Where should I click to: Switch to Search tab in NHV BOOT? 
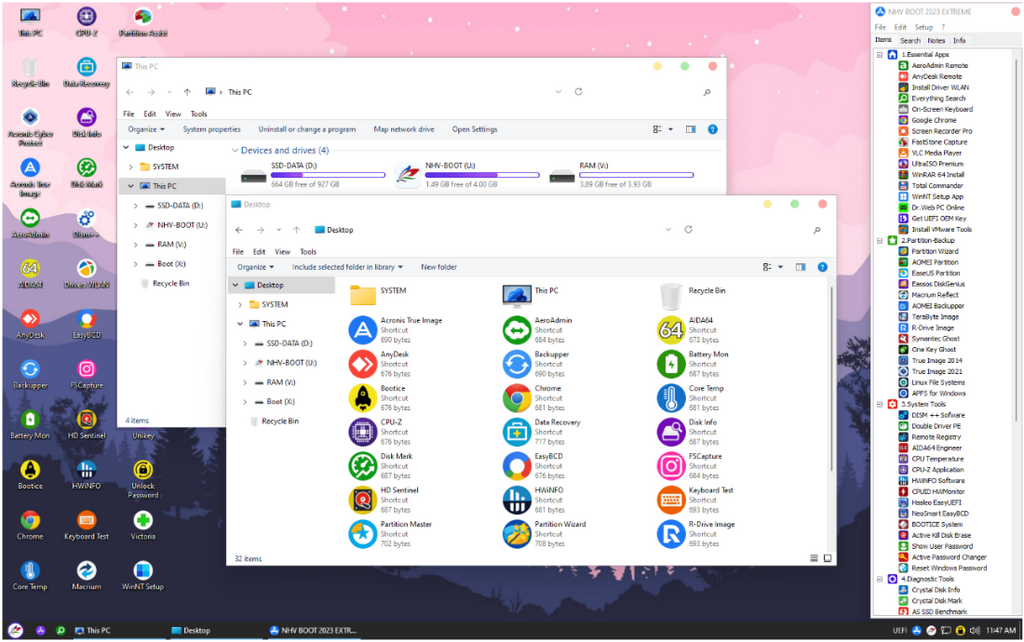pyautogui.click(x=910, y=40)
